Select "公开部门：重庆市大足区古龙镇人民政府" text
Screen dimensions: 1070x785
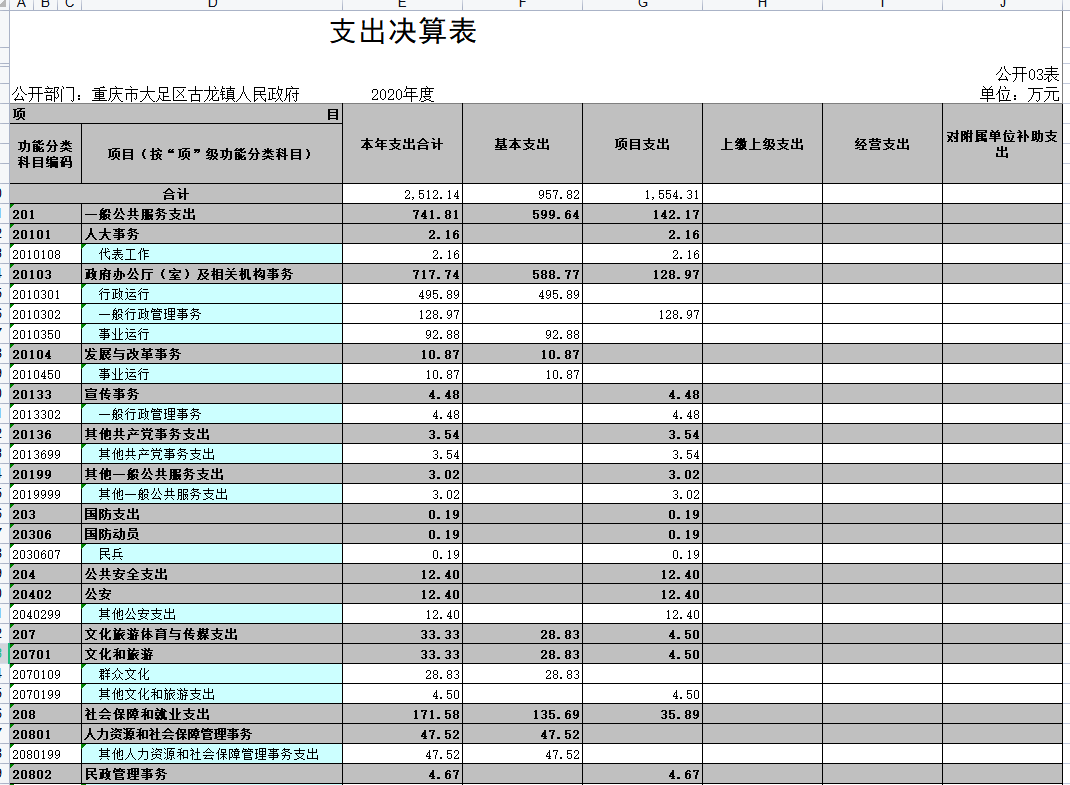156,94
